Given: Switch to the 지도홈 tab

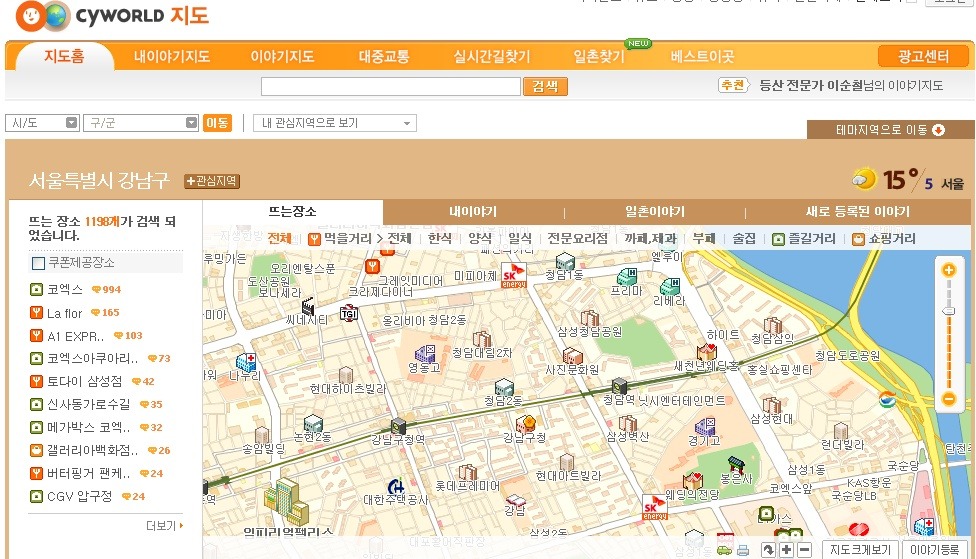Looking at the screenshot, I should tap(64, 56).
